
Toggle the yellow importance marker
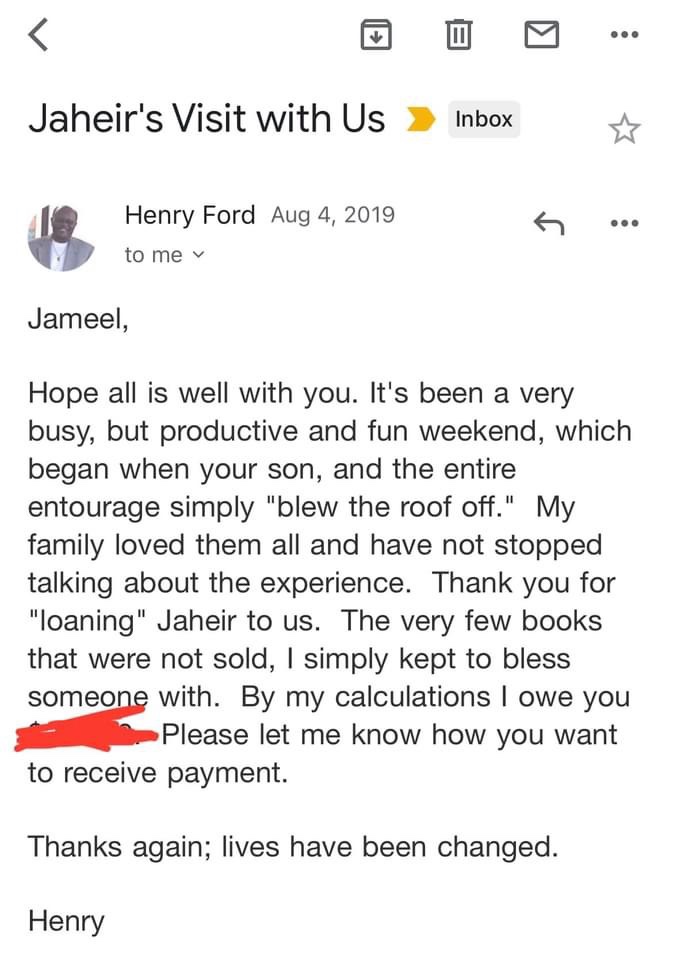(x=421, y=120)
